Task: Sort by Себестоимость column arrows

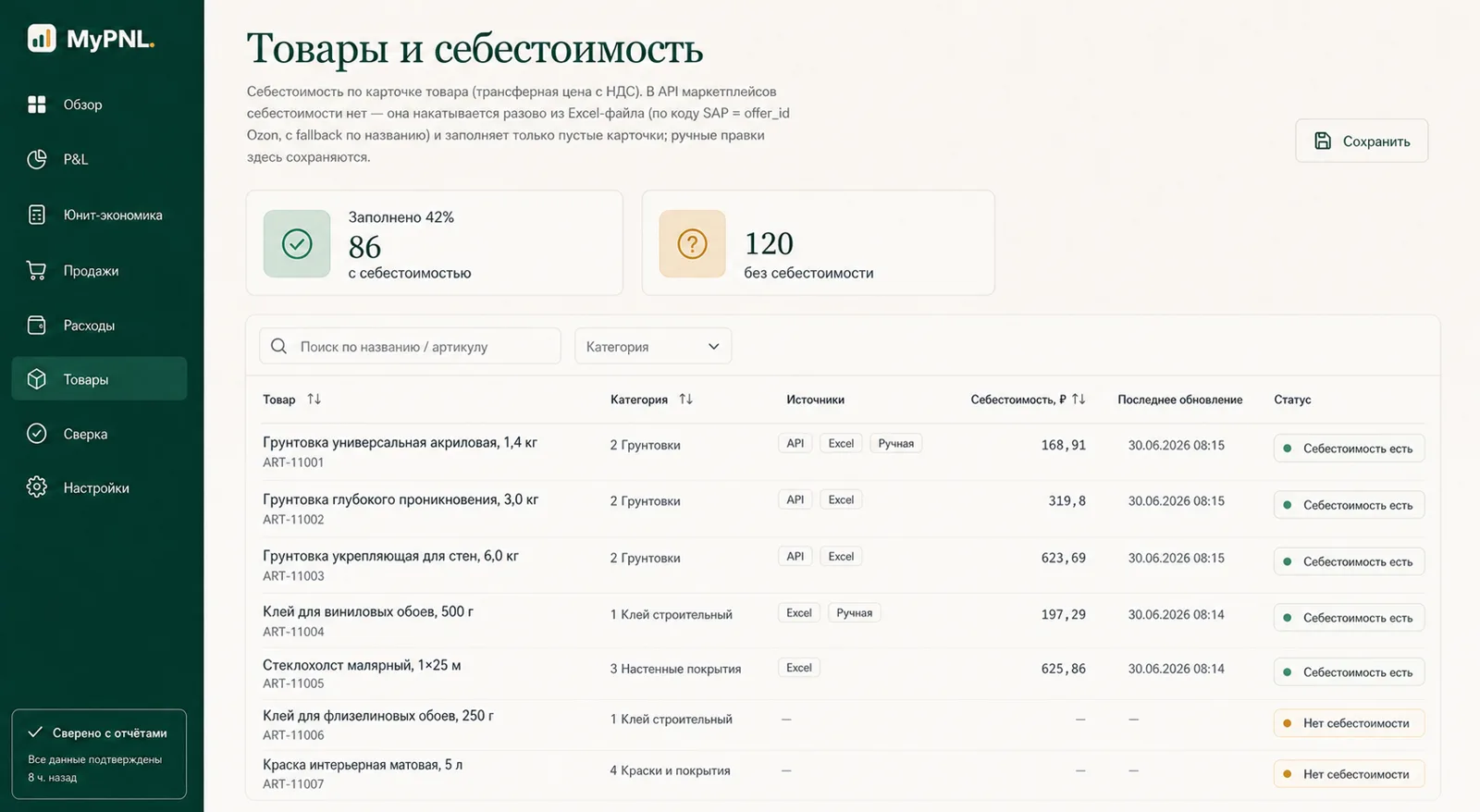Action: tap(1079, 399)
